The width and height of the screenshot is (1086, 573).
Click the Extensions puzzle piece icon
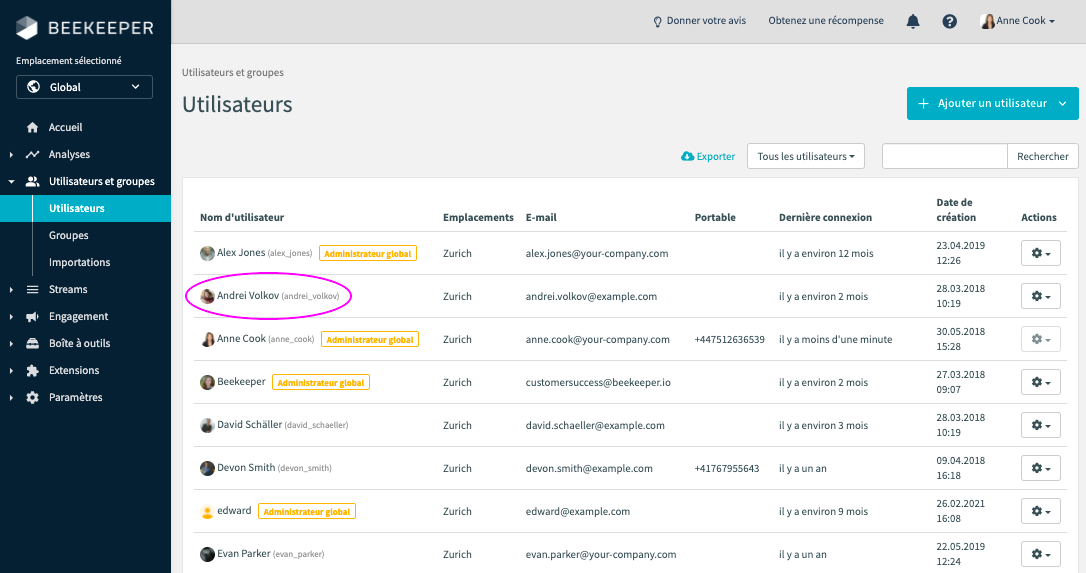coord(33,371)
